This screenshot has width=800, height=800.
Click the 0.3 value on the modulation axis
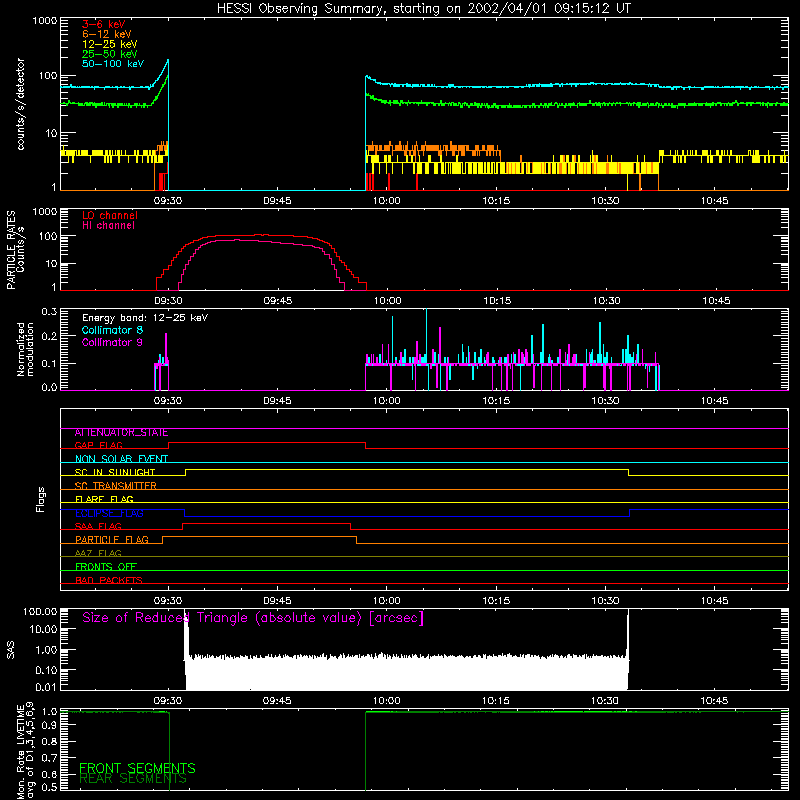pos(49,311)
